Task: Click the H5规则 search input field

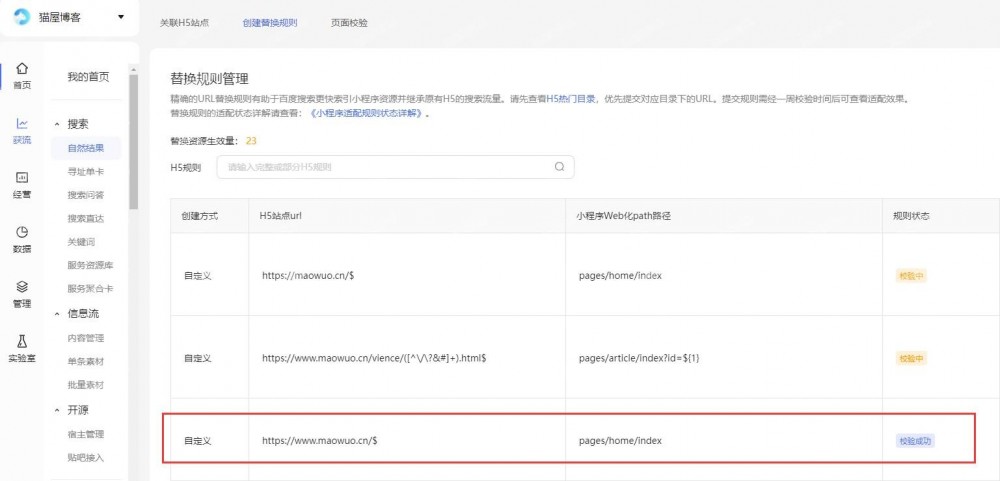Action: [395, 167]
